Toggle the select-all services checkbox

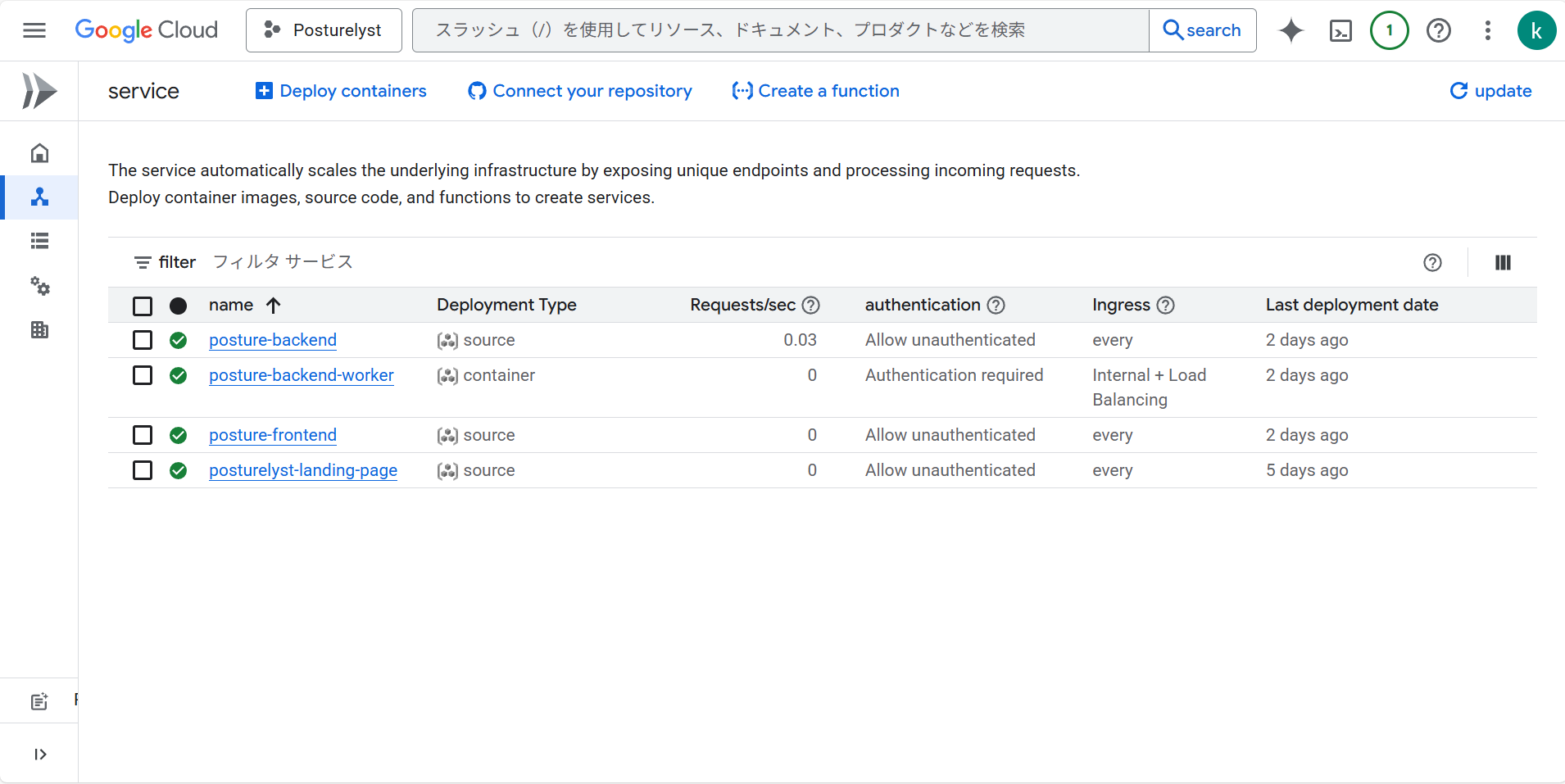[143, 306]
